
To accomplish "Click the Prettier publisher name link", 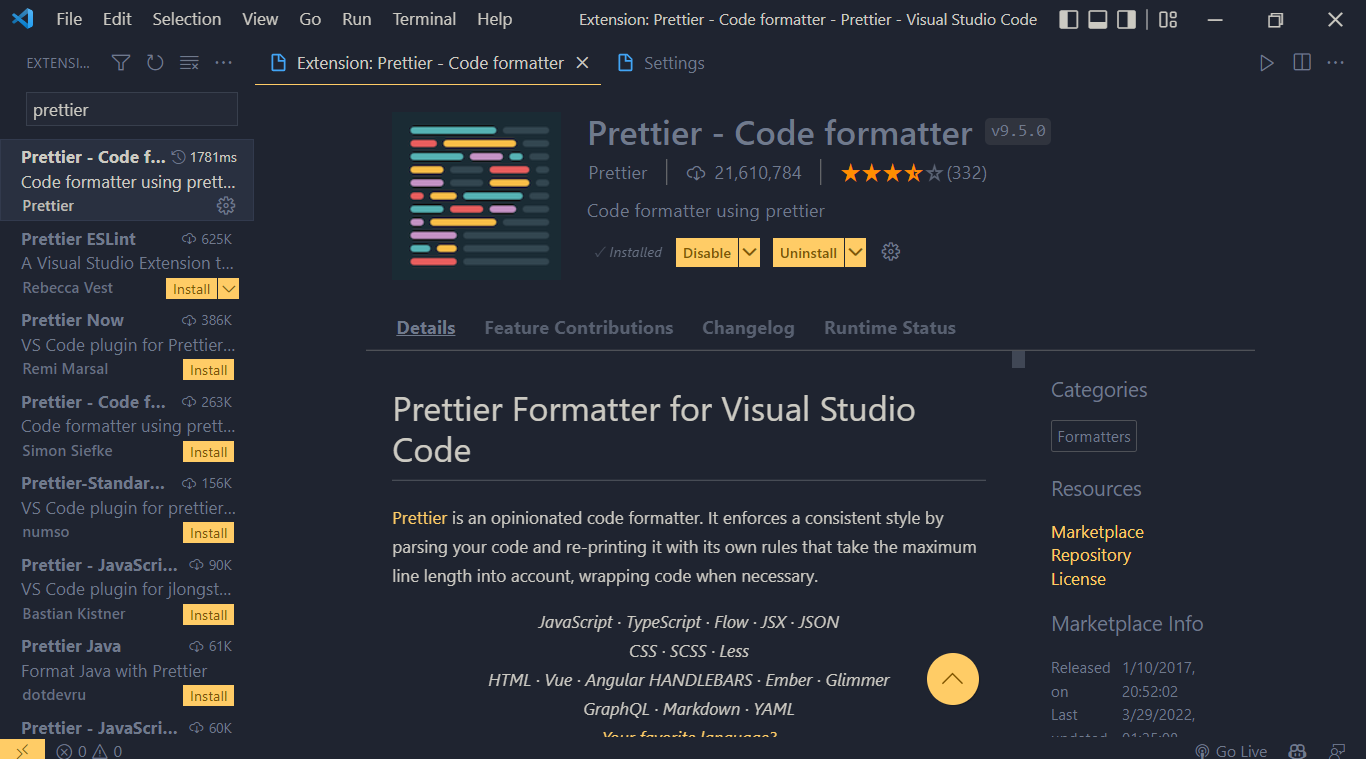I will (617, 173).
